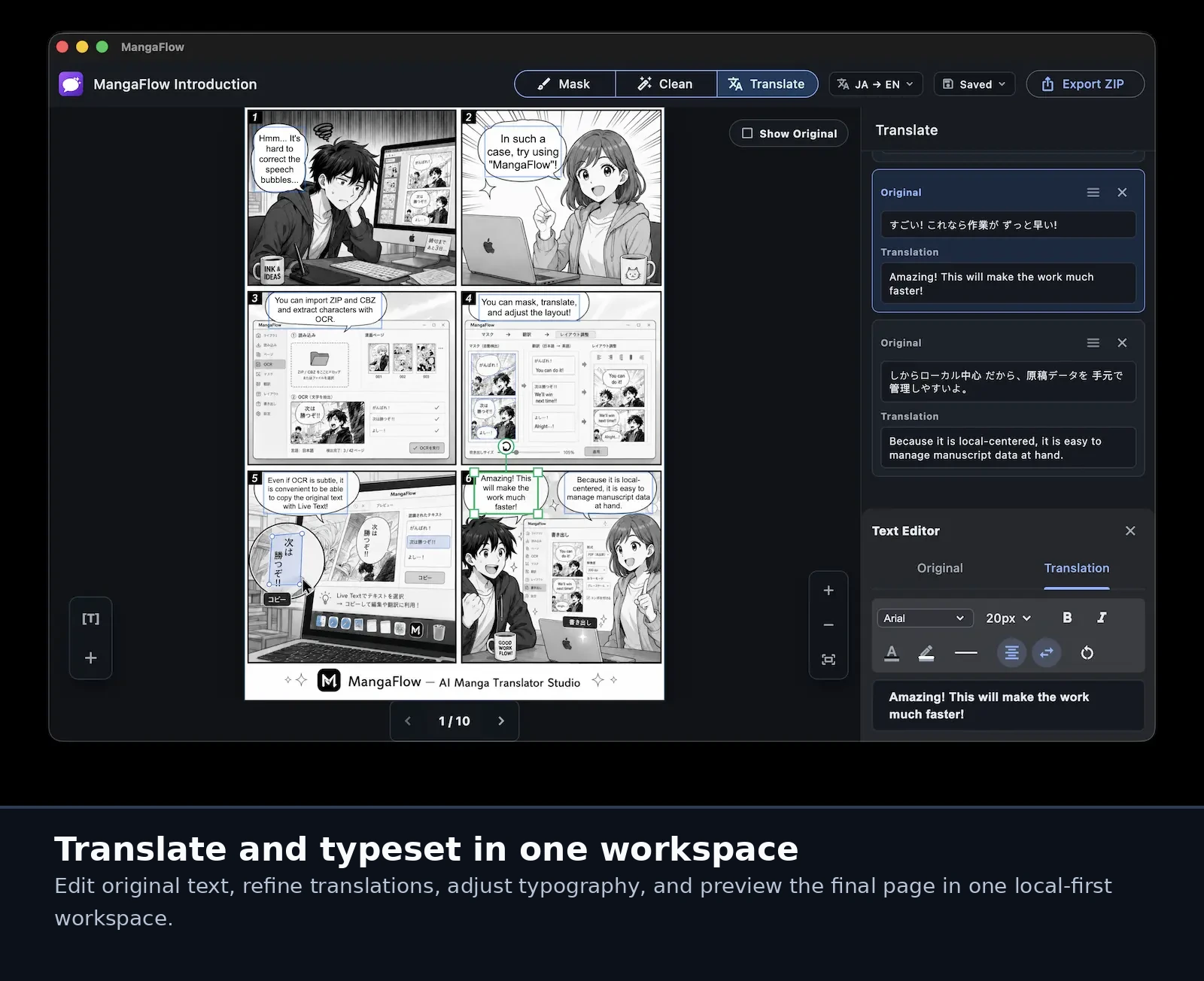Toggle the text direction swap button
Screen dimensions: 1204x981
1047,653
